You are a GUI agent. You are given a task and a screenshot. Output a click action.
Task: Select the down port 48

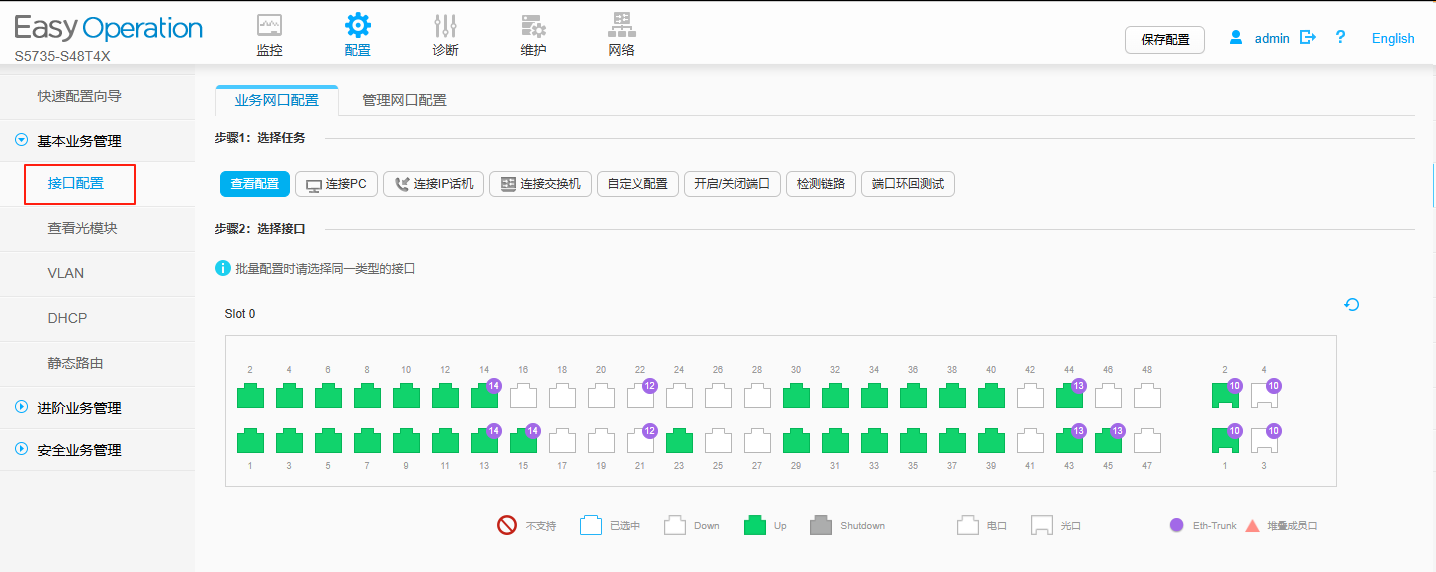click(1147, 396)
